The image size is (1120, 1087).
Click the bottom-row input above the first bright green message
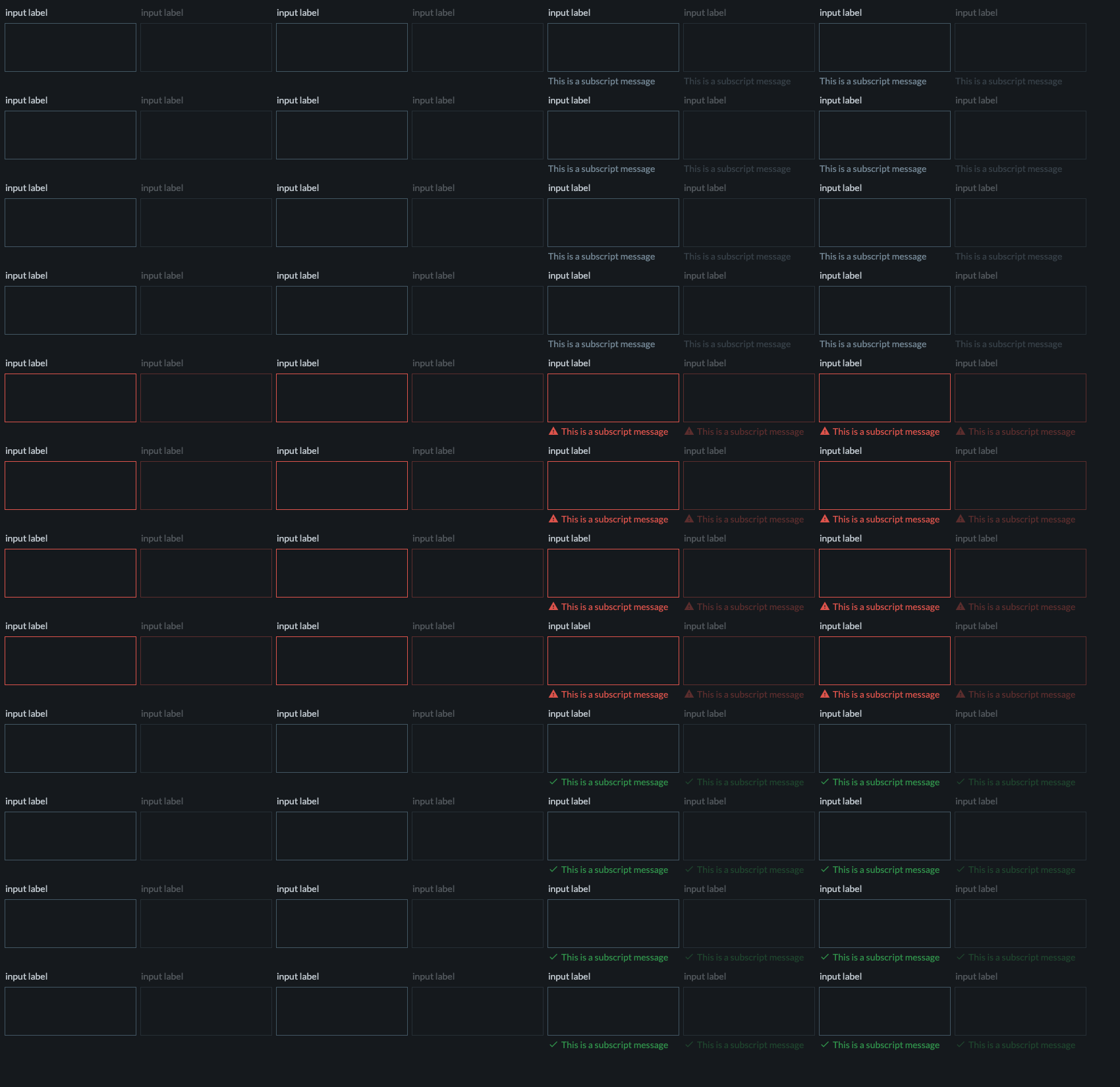[613, 1011]
